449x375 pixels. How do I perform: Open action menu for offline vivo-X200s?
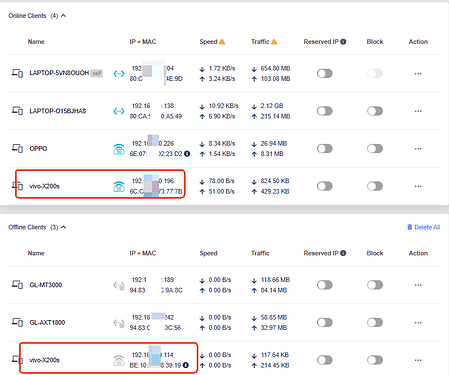(418, 360)
